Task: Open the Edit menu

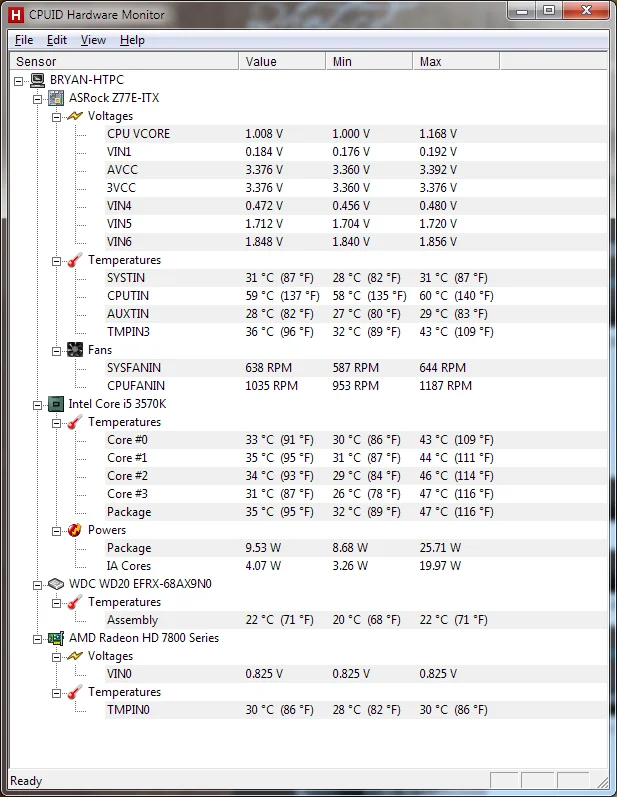Action: pos(57,40)
